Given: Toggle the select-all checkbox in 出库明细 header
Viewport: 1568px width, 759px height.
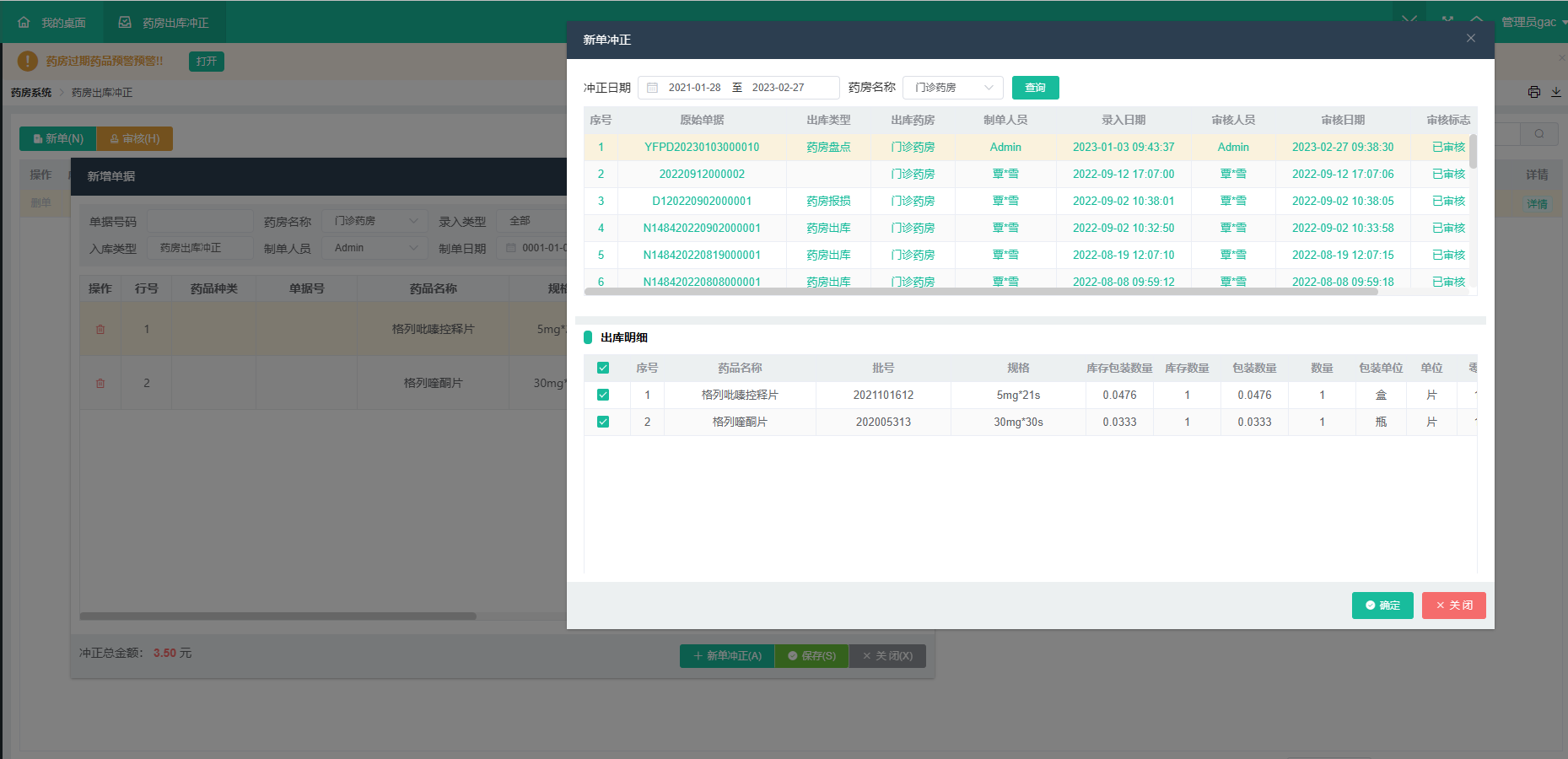Looking at the screenshot, I should (x=603, y=368).
